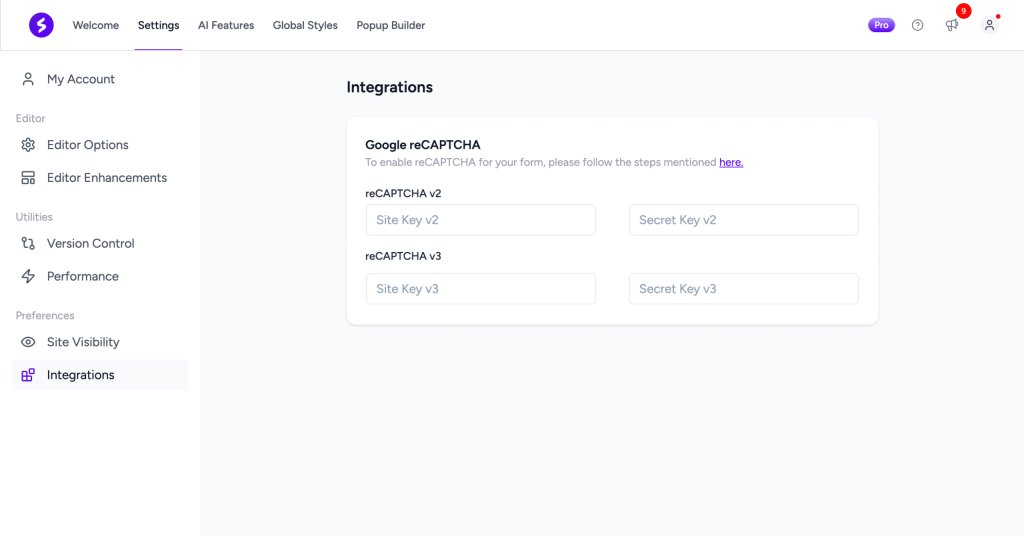Follow the reCAPTCHA steps "here" link

pyautogui.click(x=731, y=162)
